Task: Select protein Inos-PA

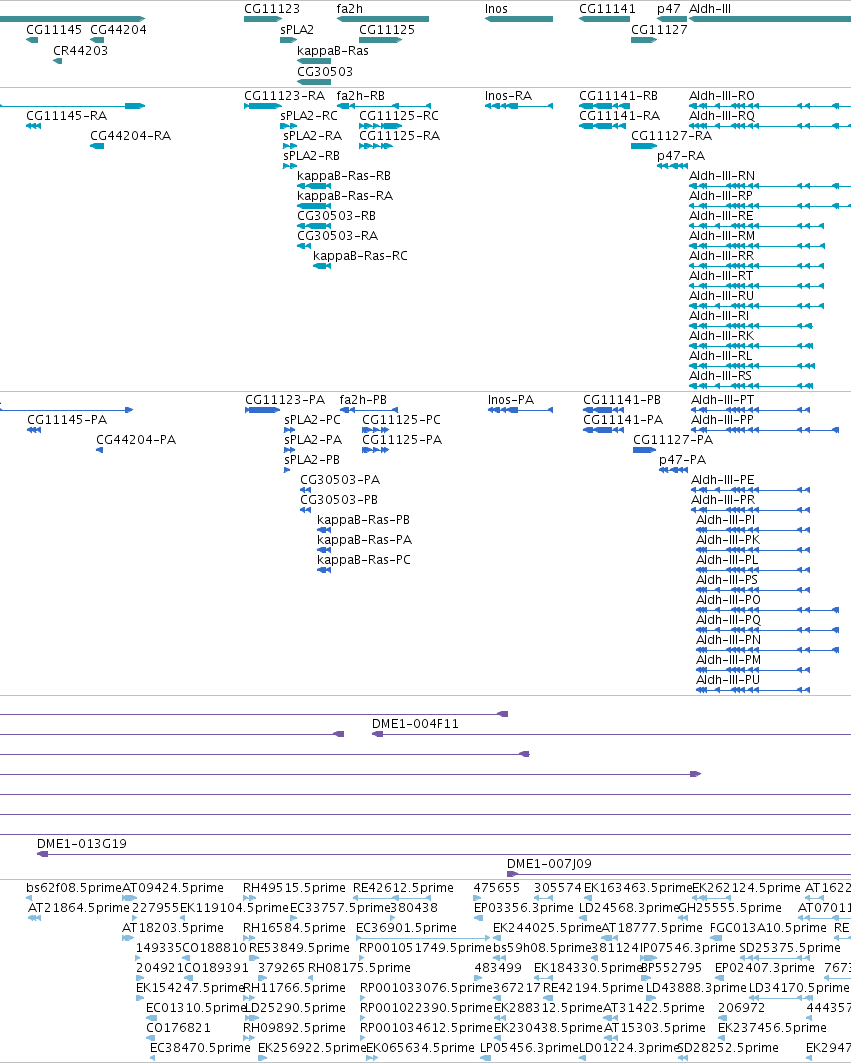Action: tap(511, 400)
